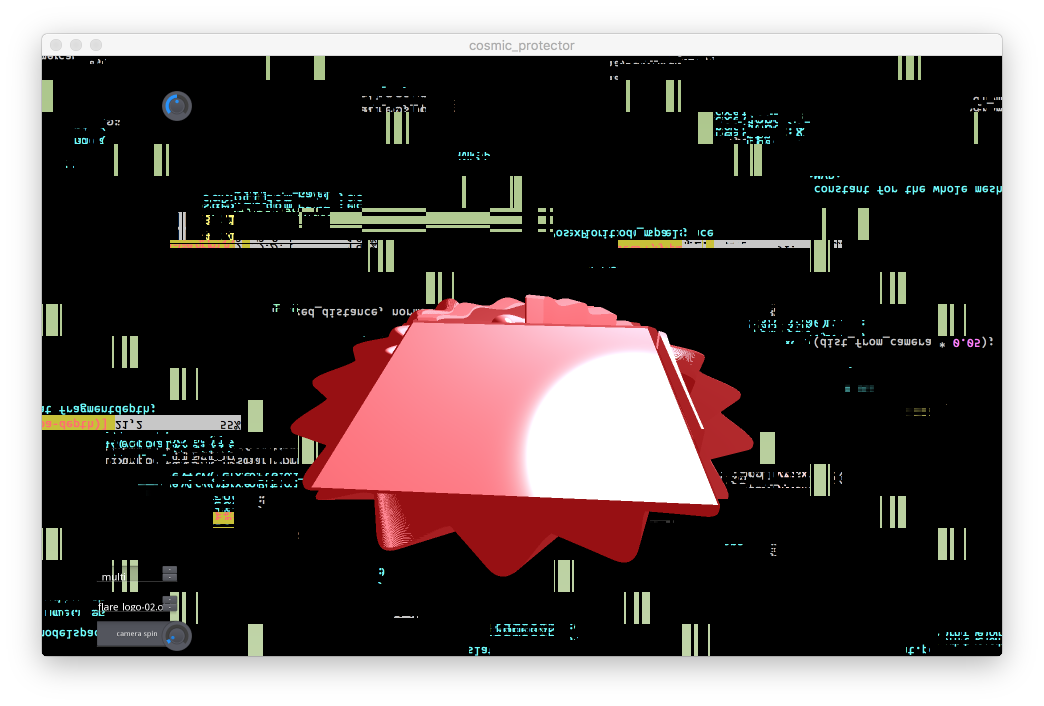This screenshot has width=1044, height=706.
Task: Zoom the cosmic_protector window to full size
Action: pyautogui.click(x=96, y=45)
